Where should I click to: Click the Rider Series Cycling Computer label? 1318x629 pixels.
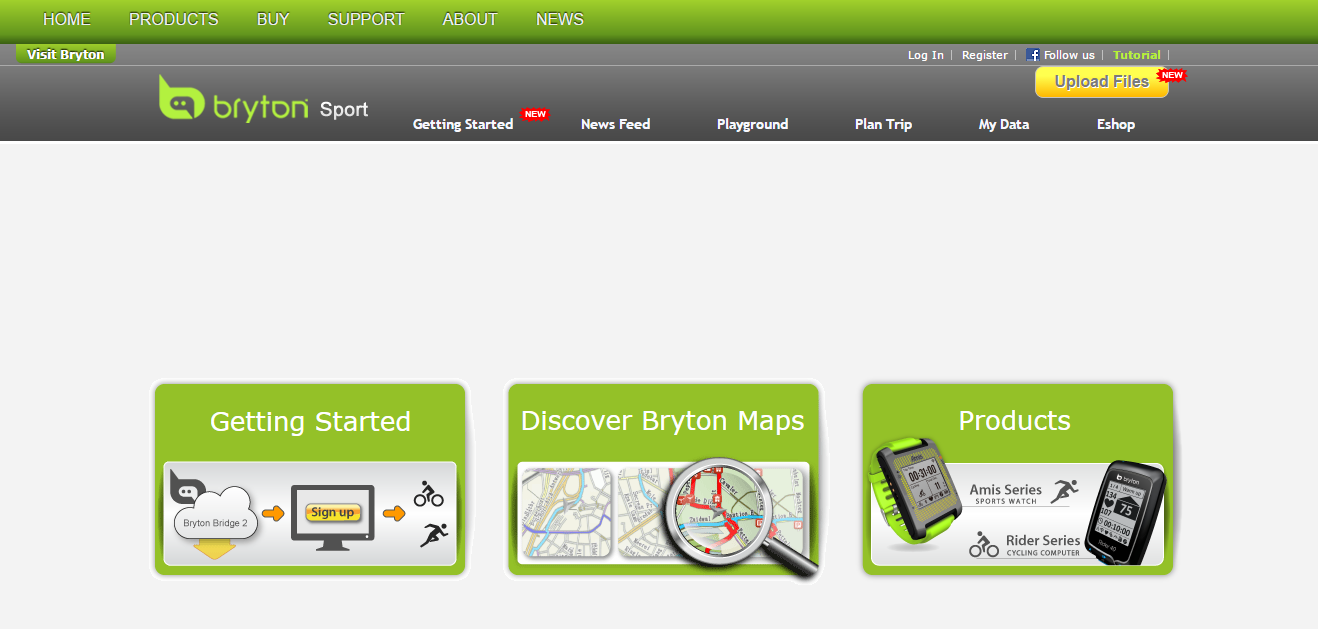pyautogui.click(x=1043, y=545)
